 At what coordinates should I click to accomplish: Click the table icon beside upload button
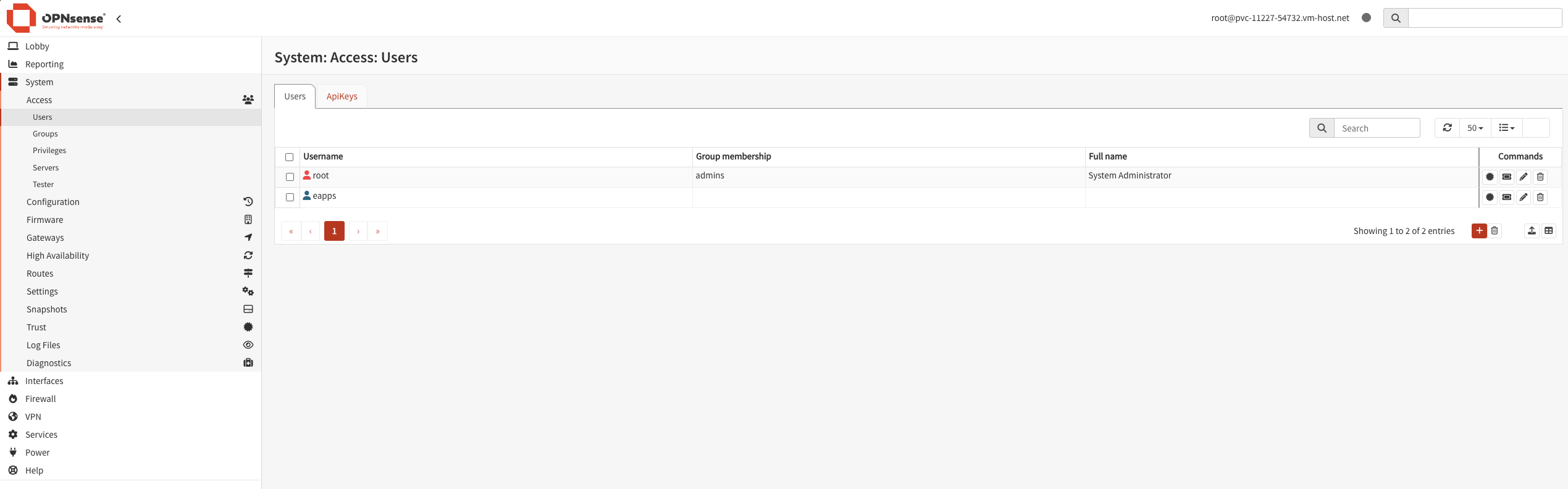[x=1549, y=231]
